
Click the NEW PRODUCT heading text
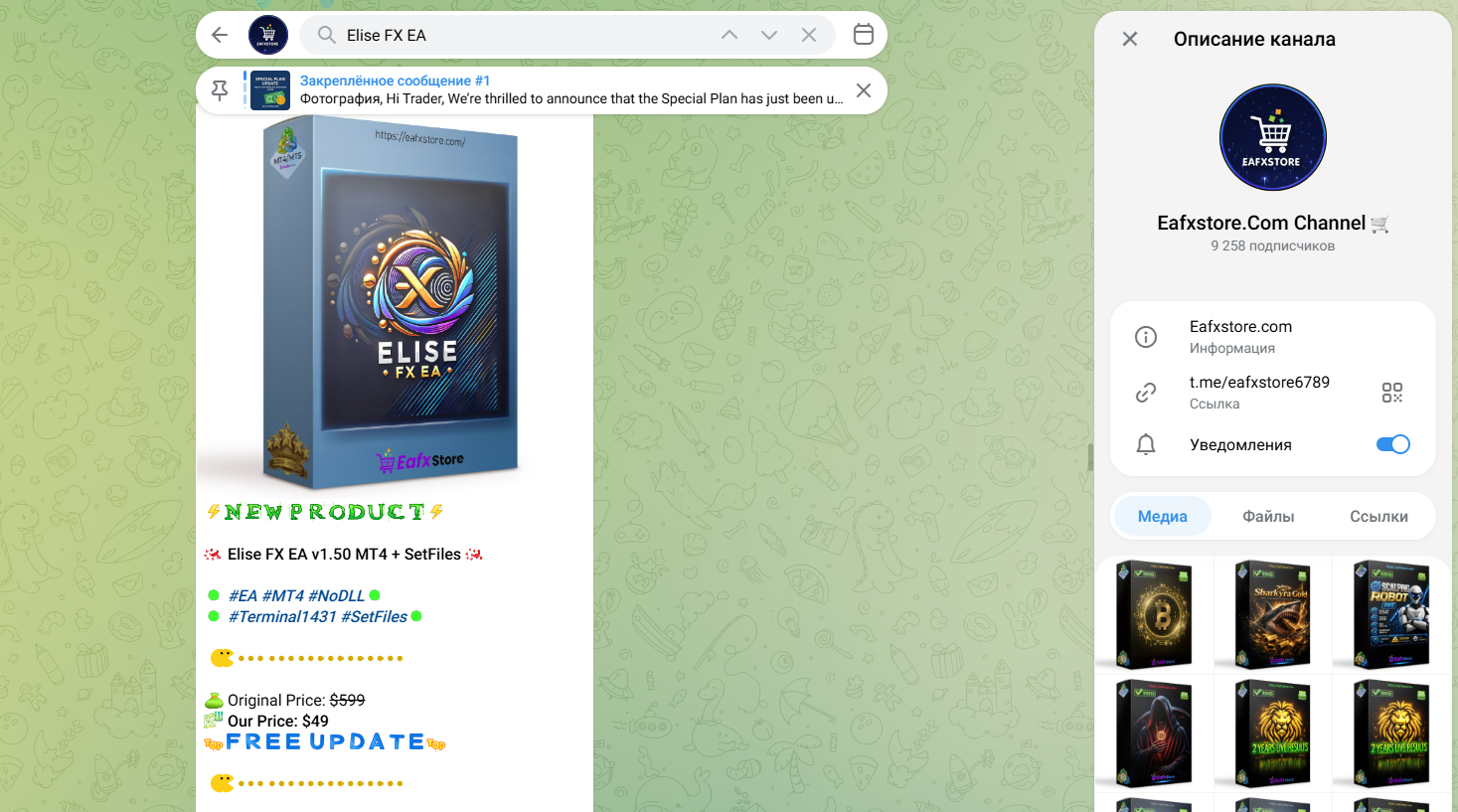(325, 512)
